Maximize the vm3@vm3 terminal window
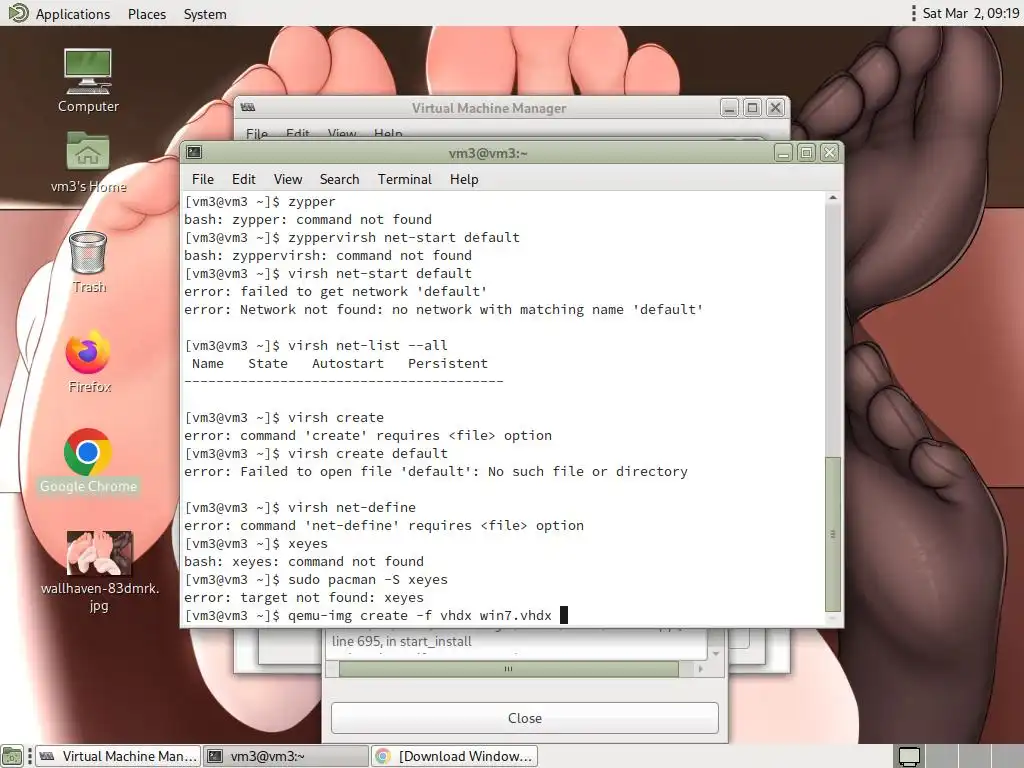Viewport: 1024px width, 768px height. pos(807,153)
